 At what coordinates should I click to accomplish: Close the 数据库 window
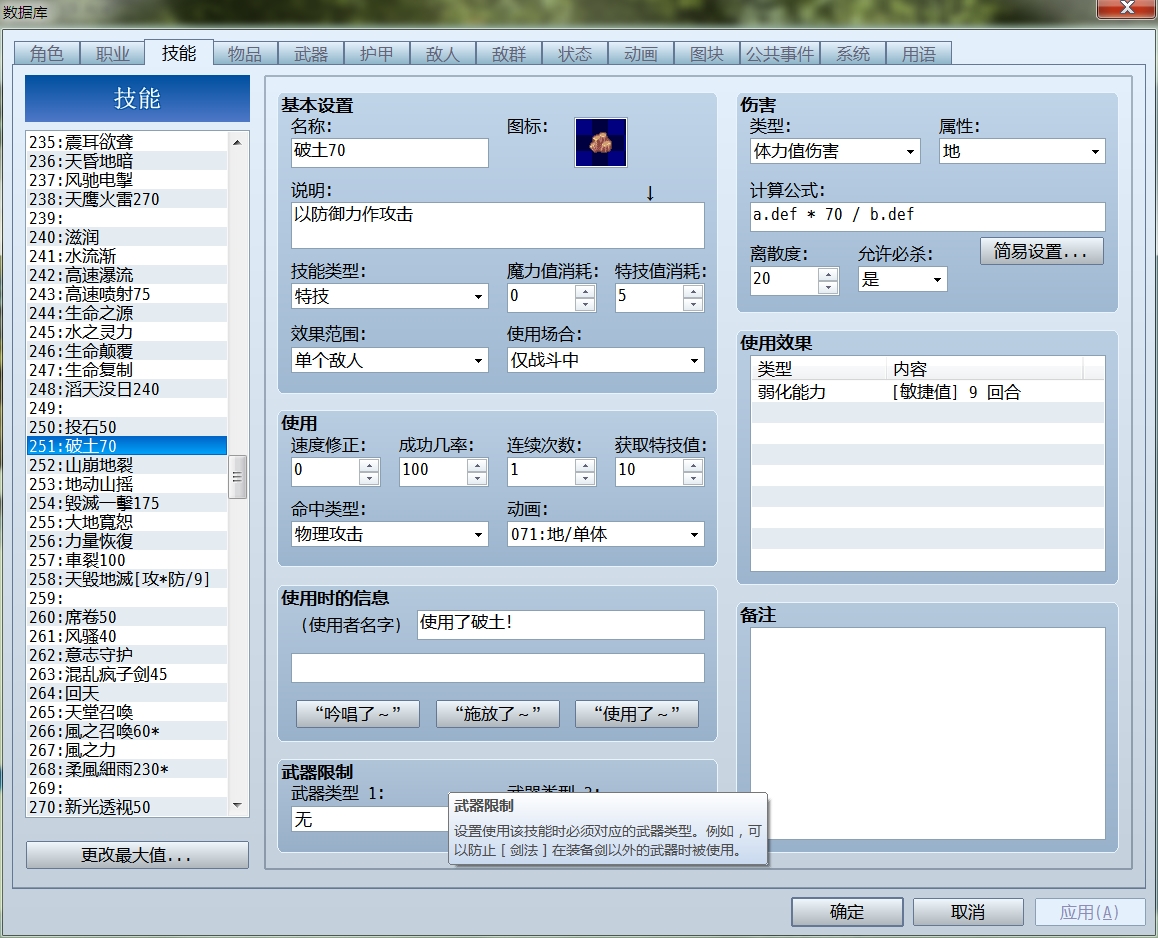tap(1127, 7)
